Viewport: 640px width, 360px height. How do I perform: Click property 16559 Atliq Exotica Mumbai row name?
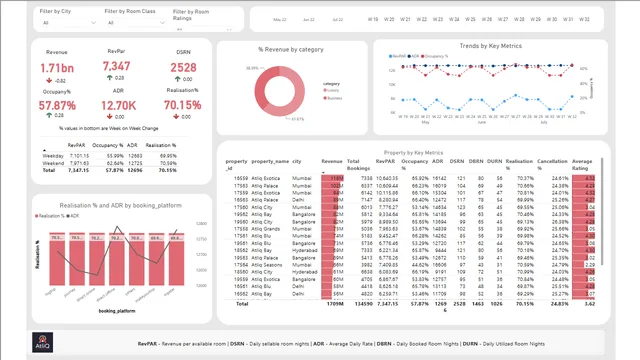(266, 178)
